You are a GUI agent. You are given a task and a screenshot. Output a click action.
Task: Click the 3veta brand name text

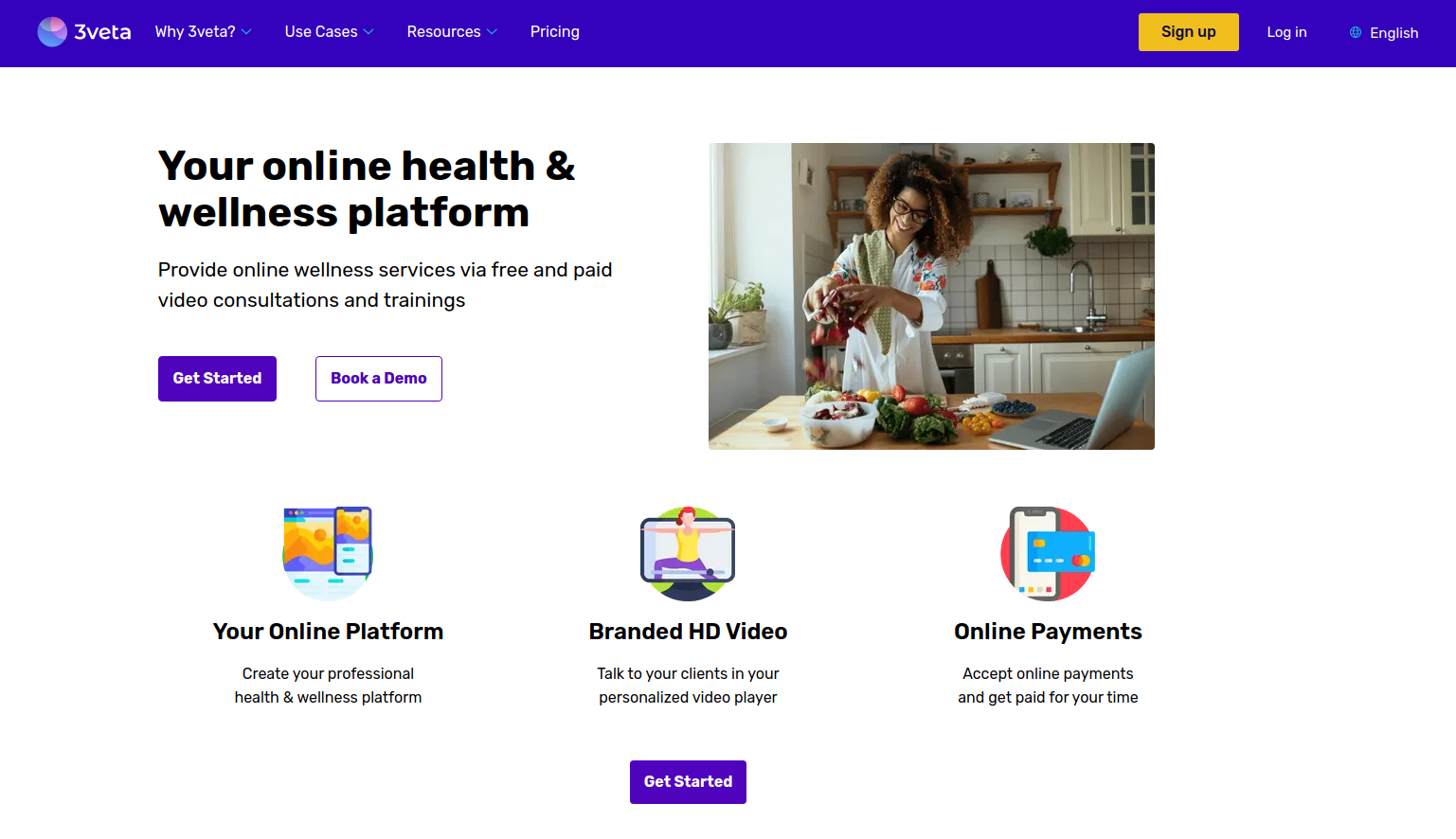pyautogui.click(x=102, y=32)
